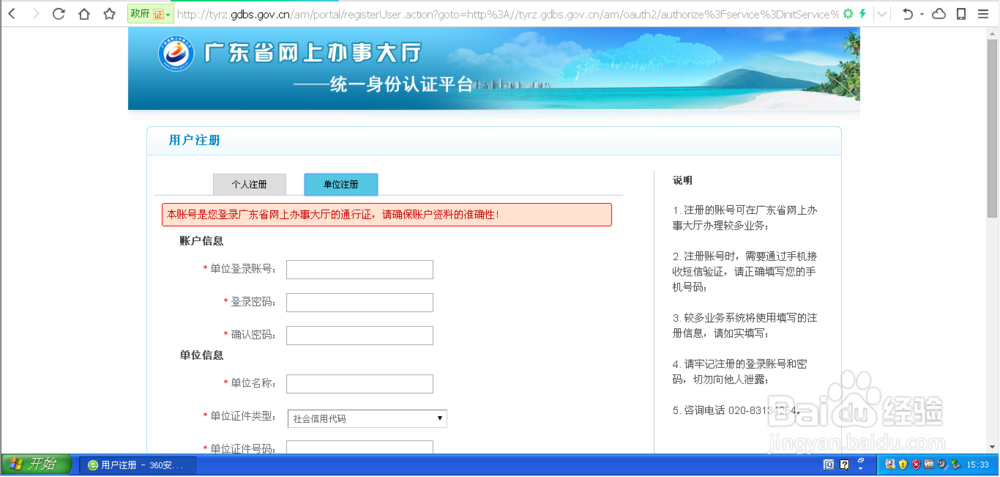Image resolution: width=1000 pixels, height=477 pixels.
Task: Click the red warning notice about 通行证
Action: [386, 215]
